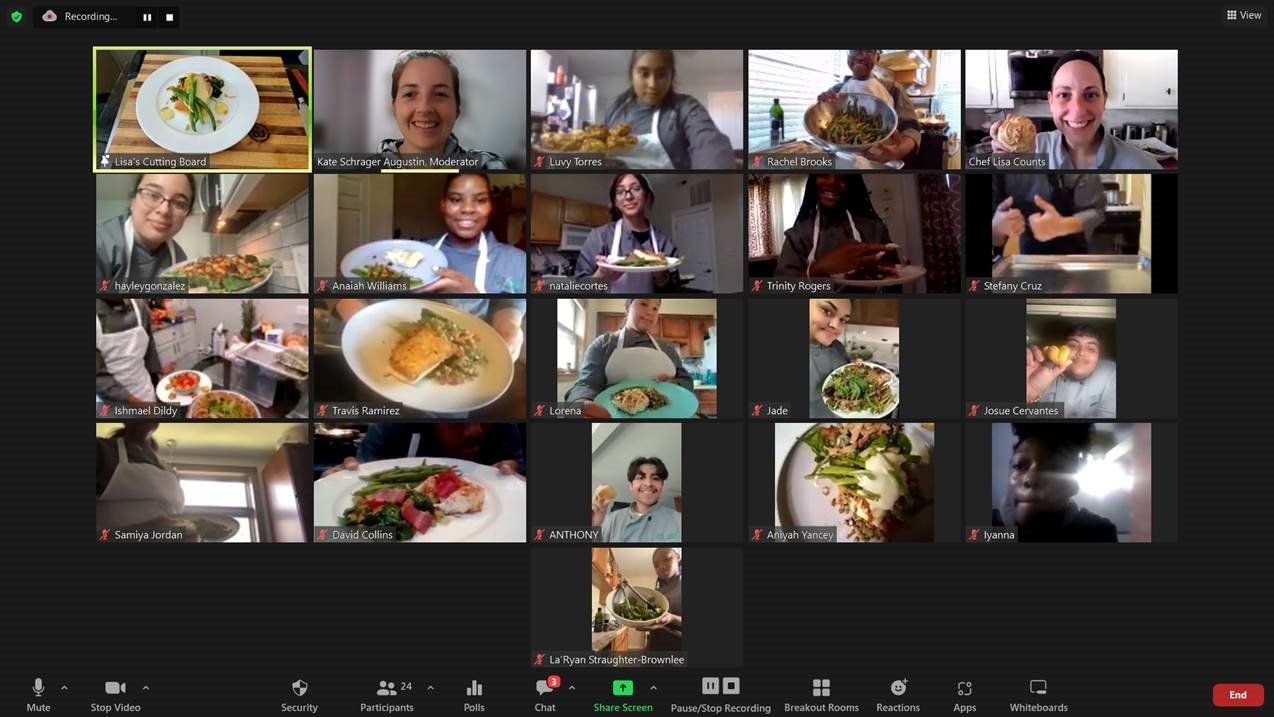Open the Reactions menu icon

898,688
